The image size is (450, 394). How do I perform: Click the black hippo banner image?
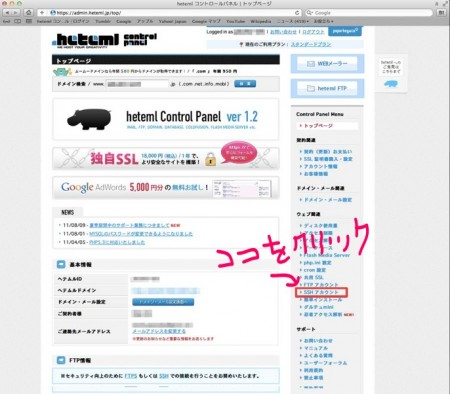point(89,119)
